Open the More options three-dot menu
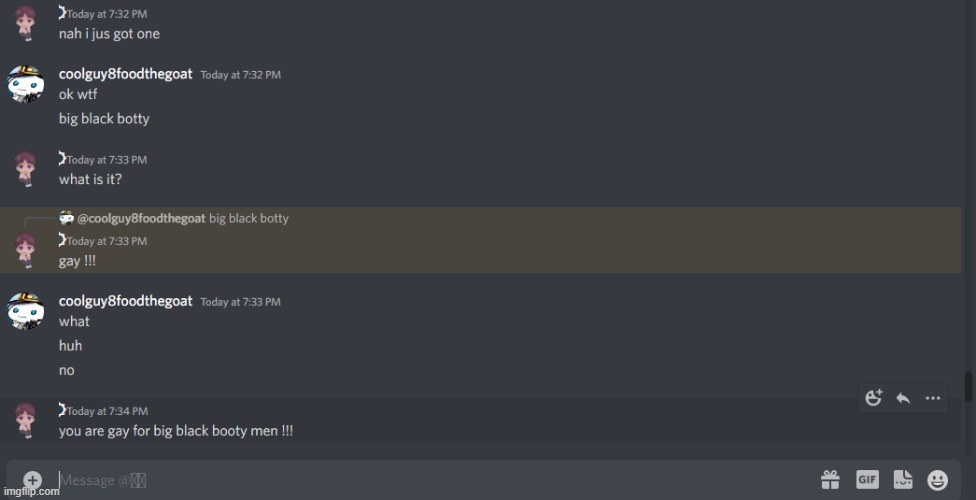This screenshot has width=976, height=500. (932, 398)
